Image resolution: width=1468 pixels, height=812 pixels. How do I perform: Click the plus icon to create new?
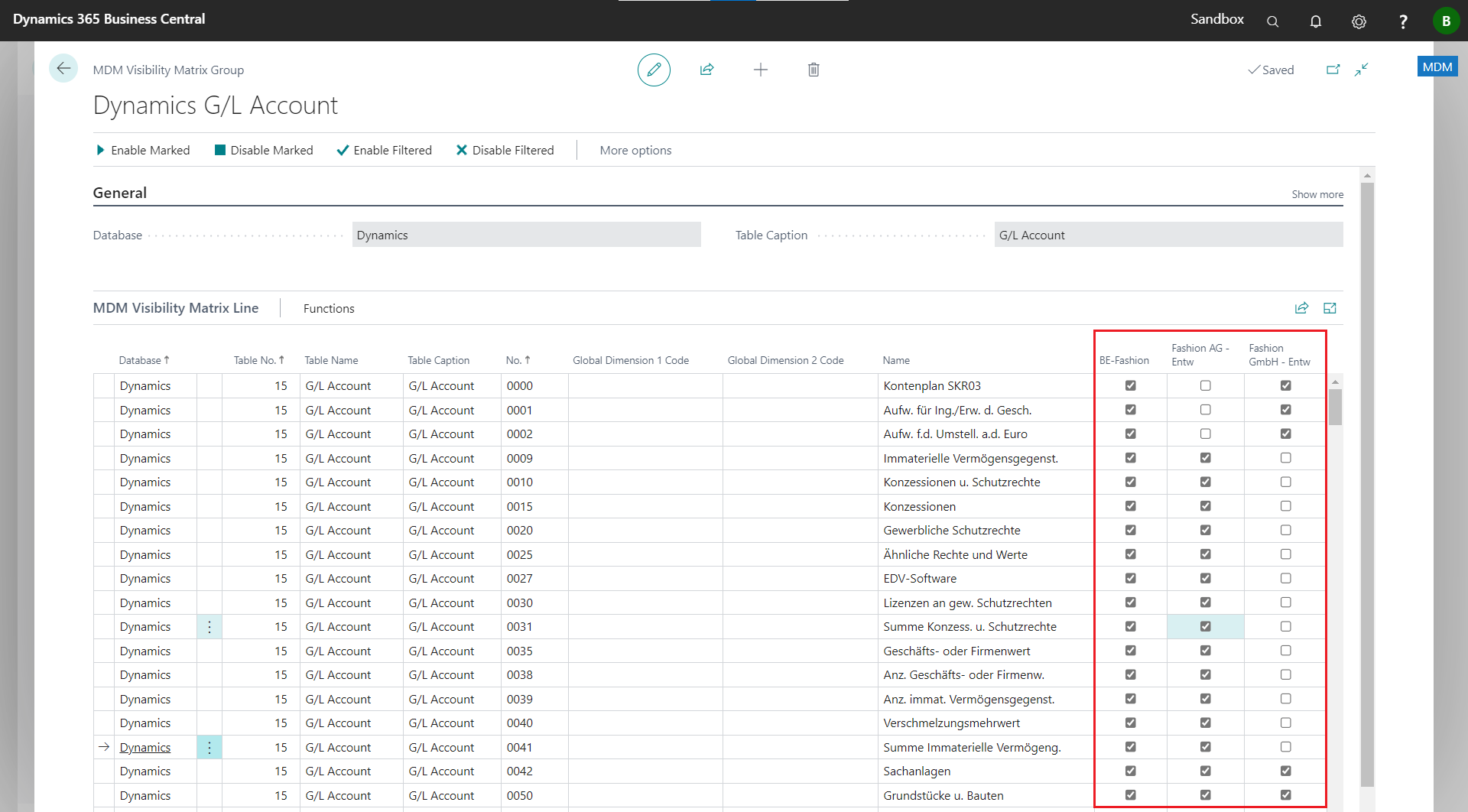click(761, 70)
